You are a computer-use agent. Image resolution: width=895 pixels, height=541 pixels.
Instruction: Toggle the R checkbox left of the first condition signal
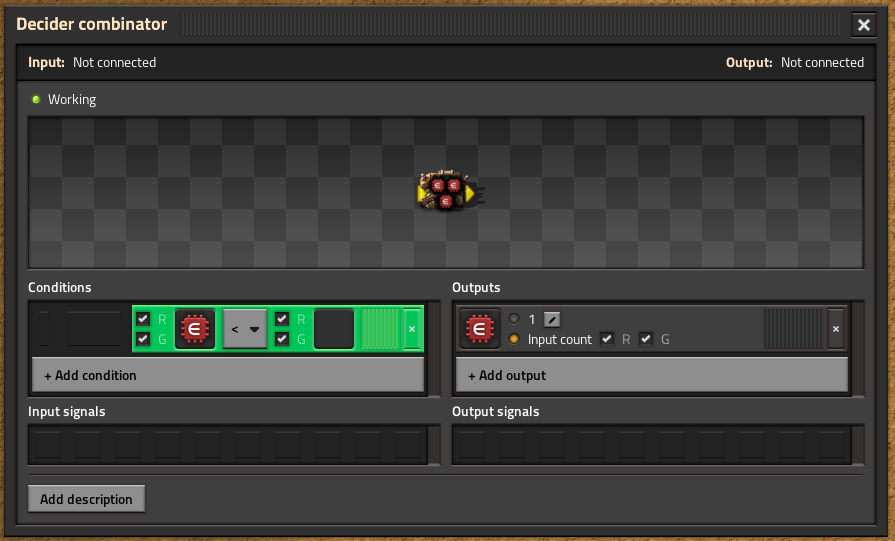(143, 319)
